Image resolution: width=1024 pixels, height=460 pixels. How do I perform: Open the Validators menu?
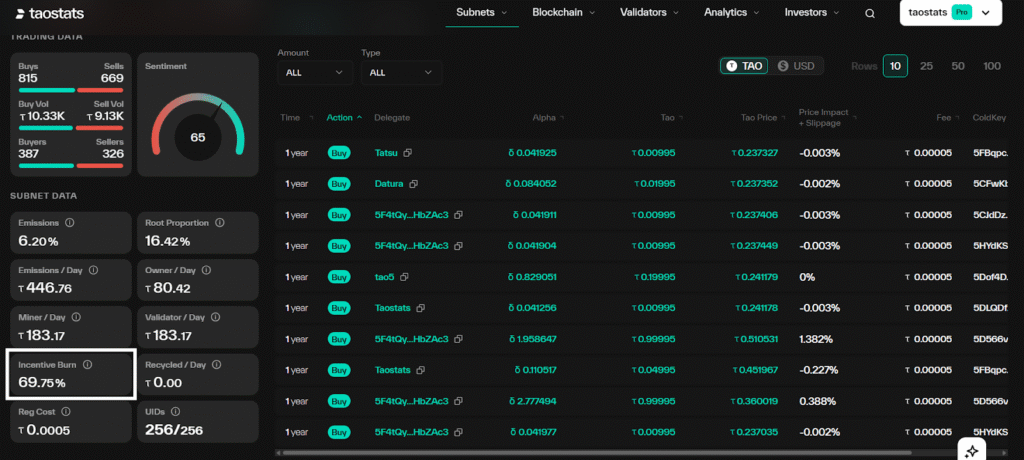pyautogui.click(x=650, y=13)
